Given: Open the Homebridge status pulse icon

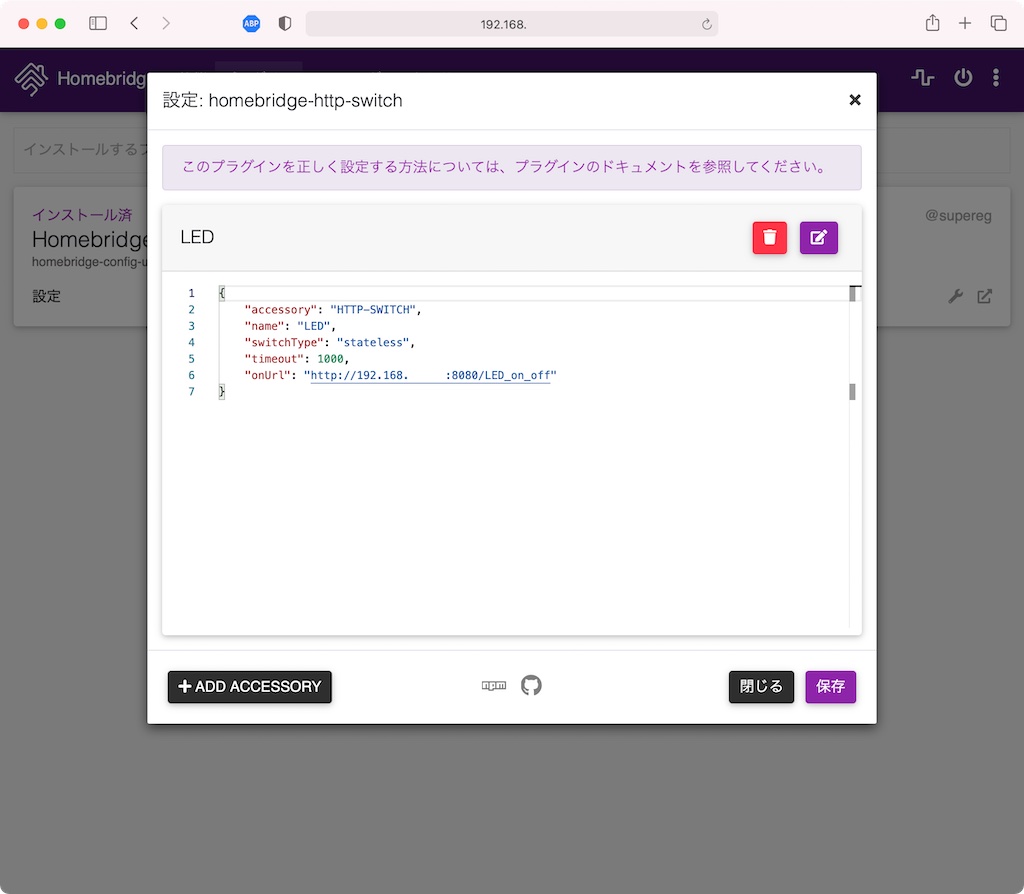Looking at the screenshot, I should coord(923,78).
